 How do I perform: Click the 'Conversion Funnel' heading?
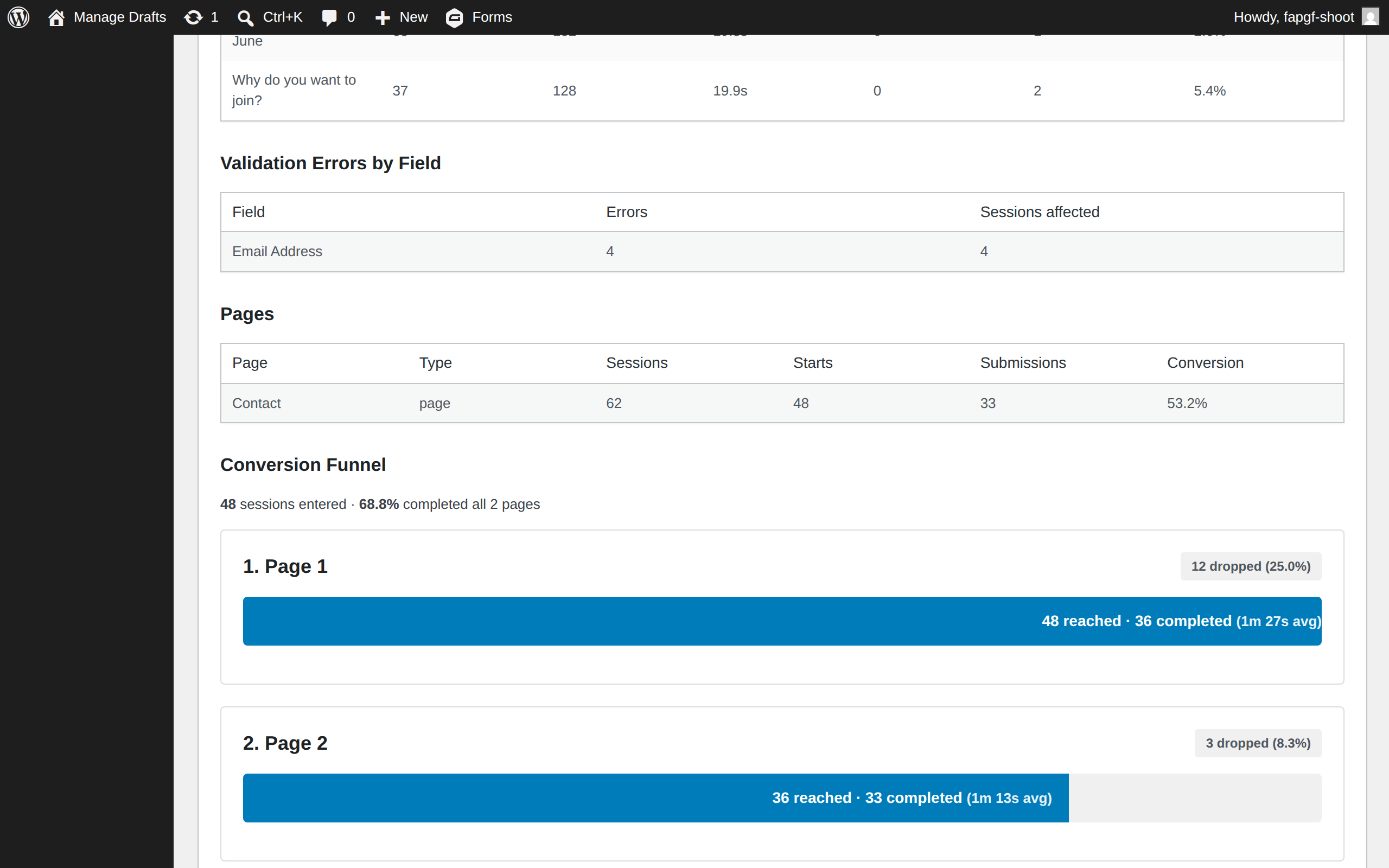pyautogui.click(x=303, y=464)
